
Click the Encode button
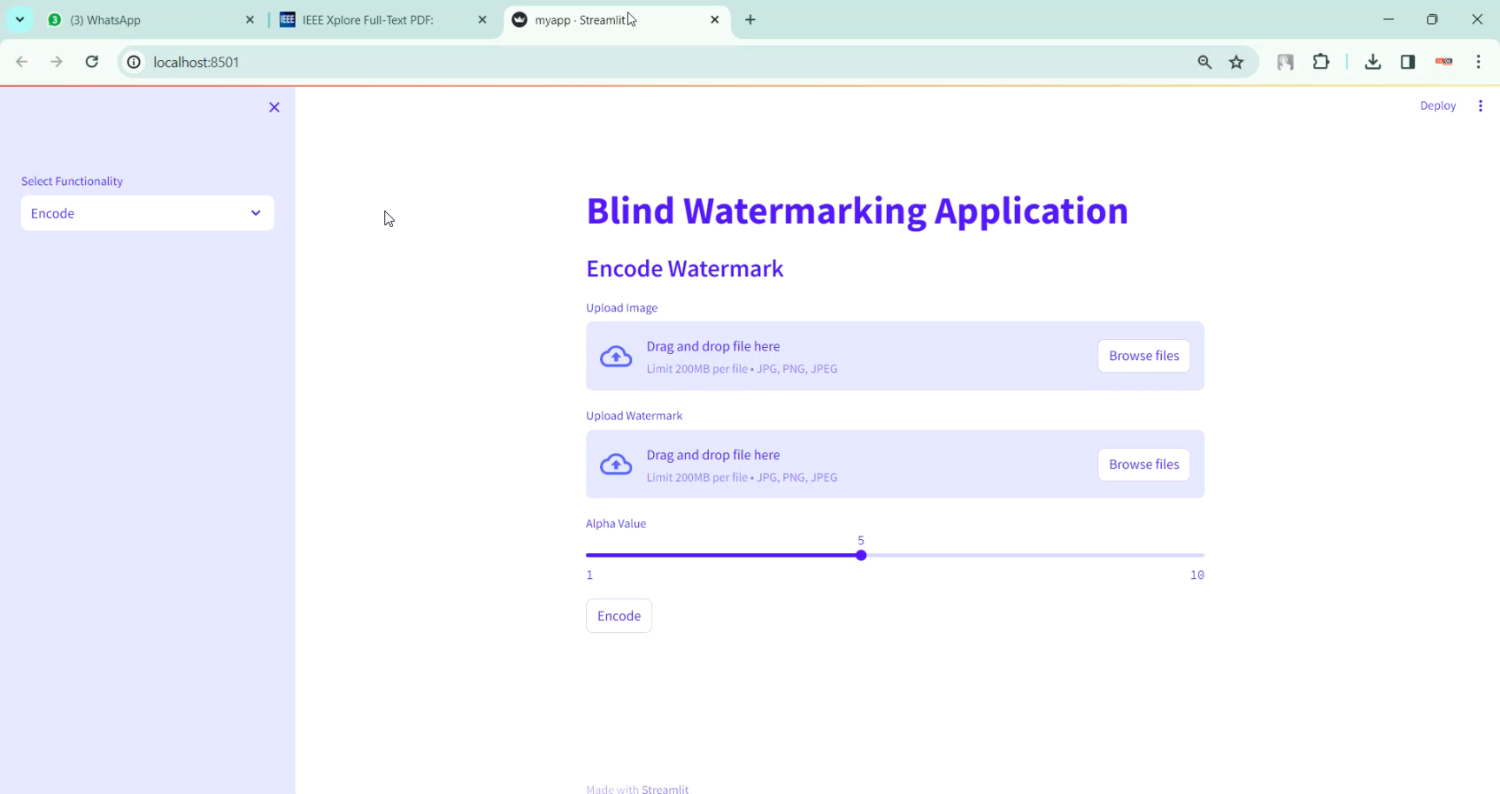click(x=618, y=616)
